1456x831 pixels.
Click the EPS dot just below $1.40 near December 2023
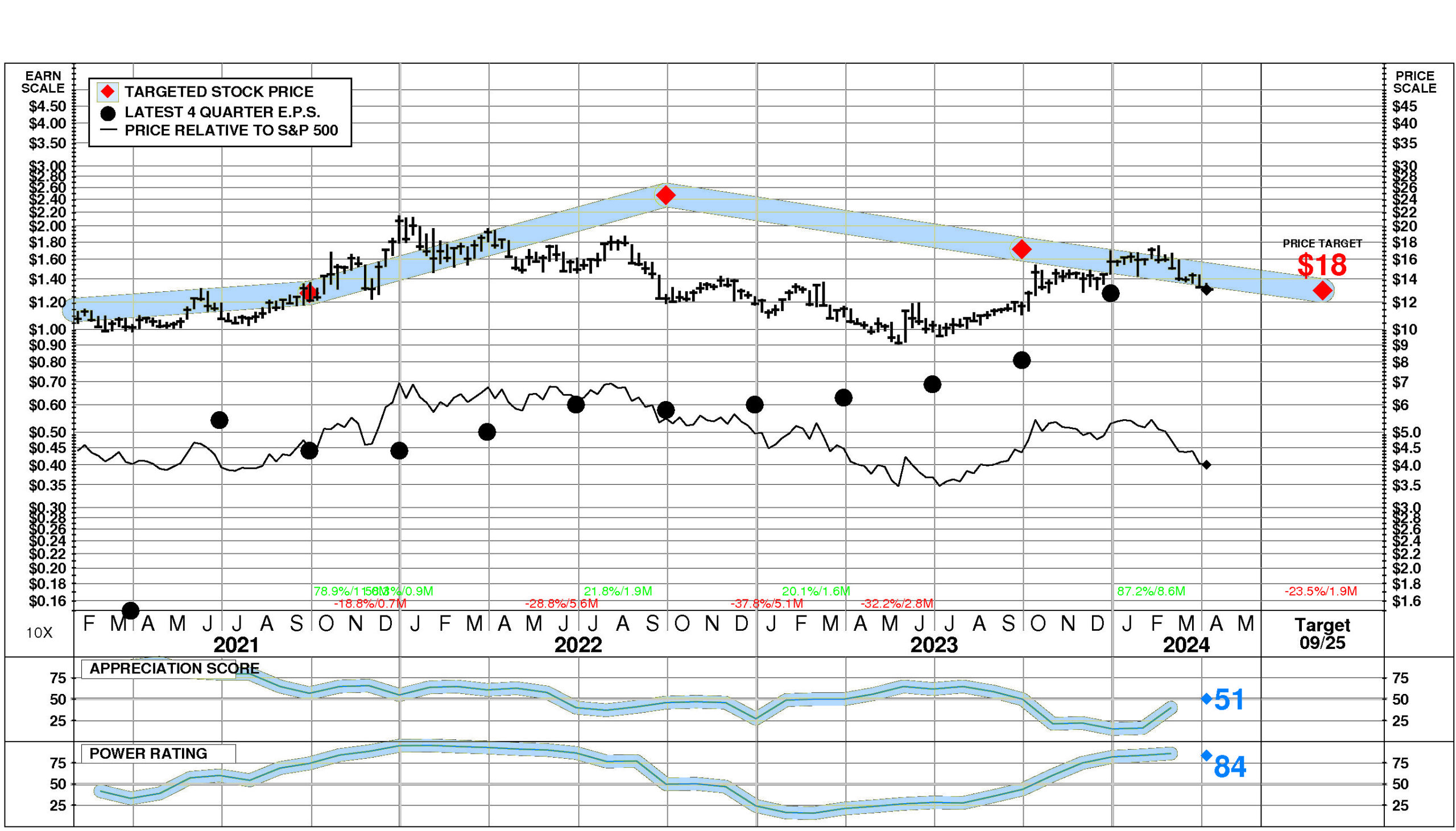coord(1110,293)
